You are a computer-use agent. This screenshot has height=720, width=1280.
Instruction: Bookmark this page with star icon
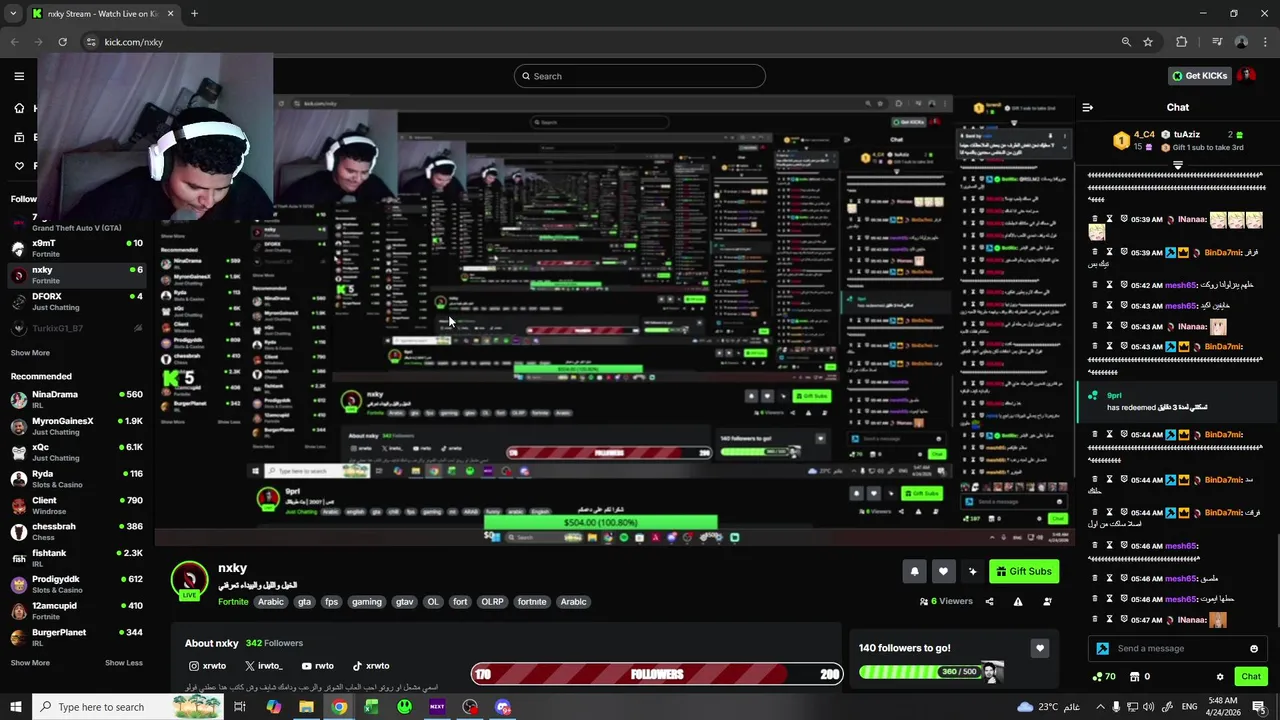click(x=1148, y=42)
